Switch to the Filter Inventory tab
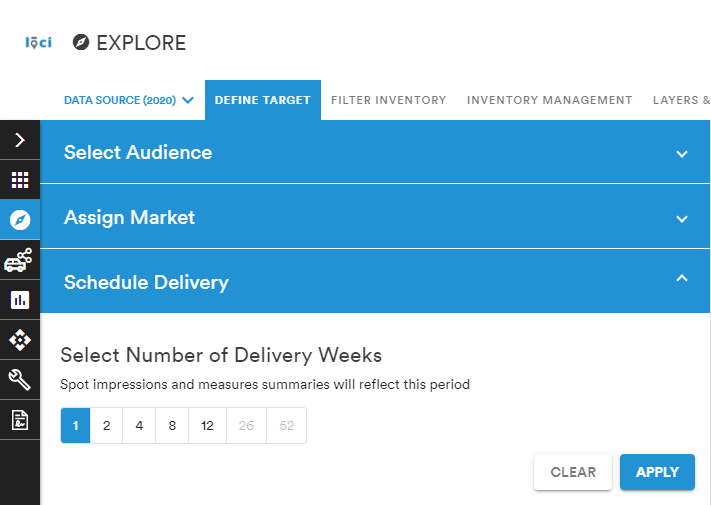 click(389, 100)
